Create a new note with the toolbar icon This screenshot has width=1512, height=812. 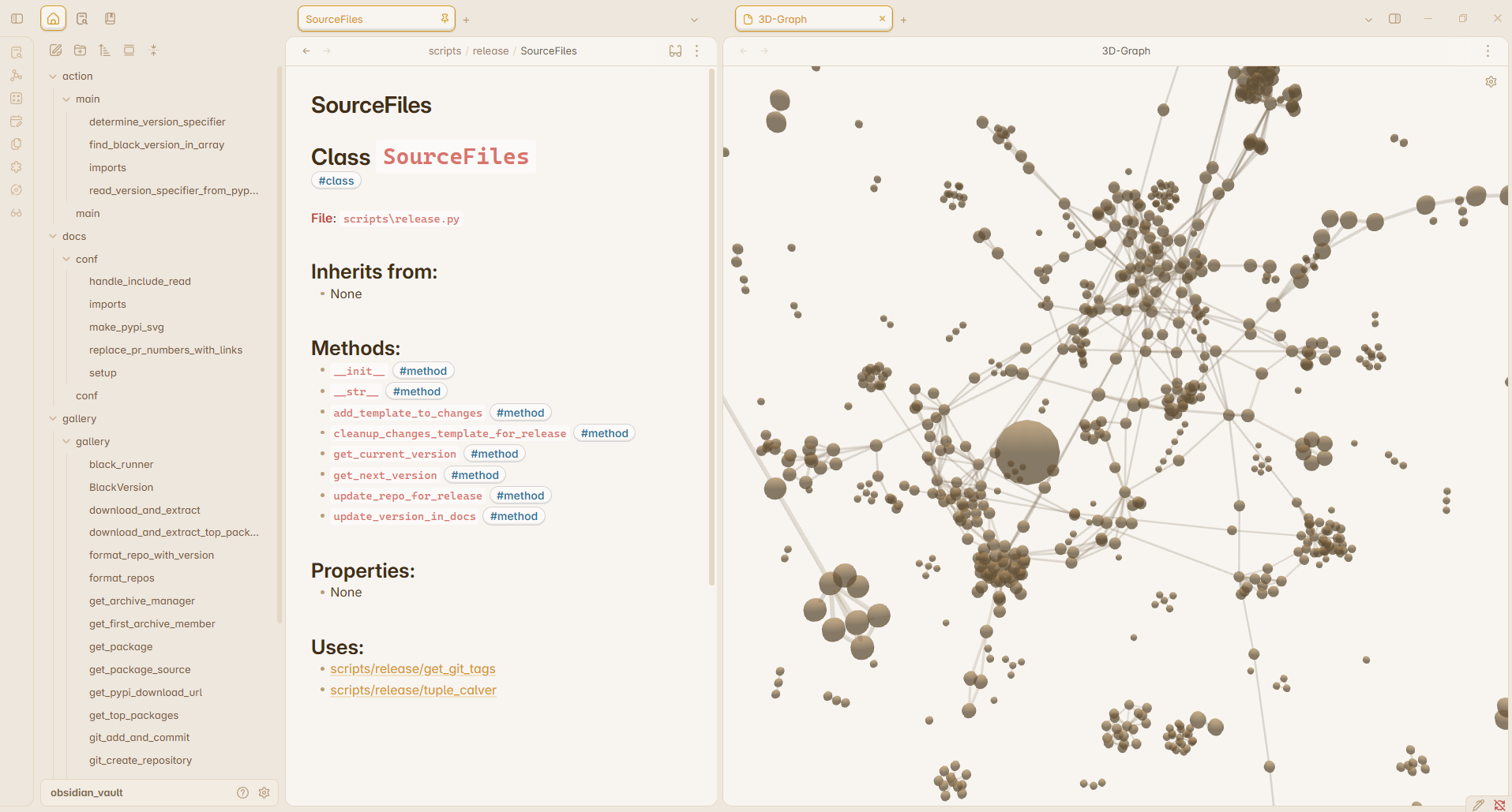click(55, 51)
